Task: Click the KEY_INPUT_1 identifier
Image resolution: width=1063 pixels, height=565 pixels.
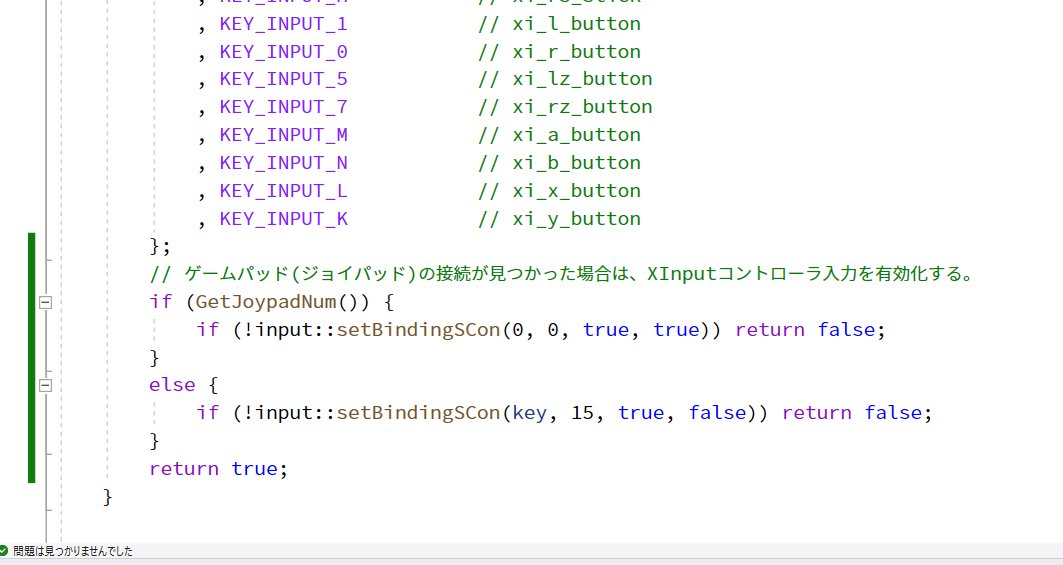Action: [283, 24]
